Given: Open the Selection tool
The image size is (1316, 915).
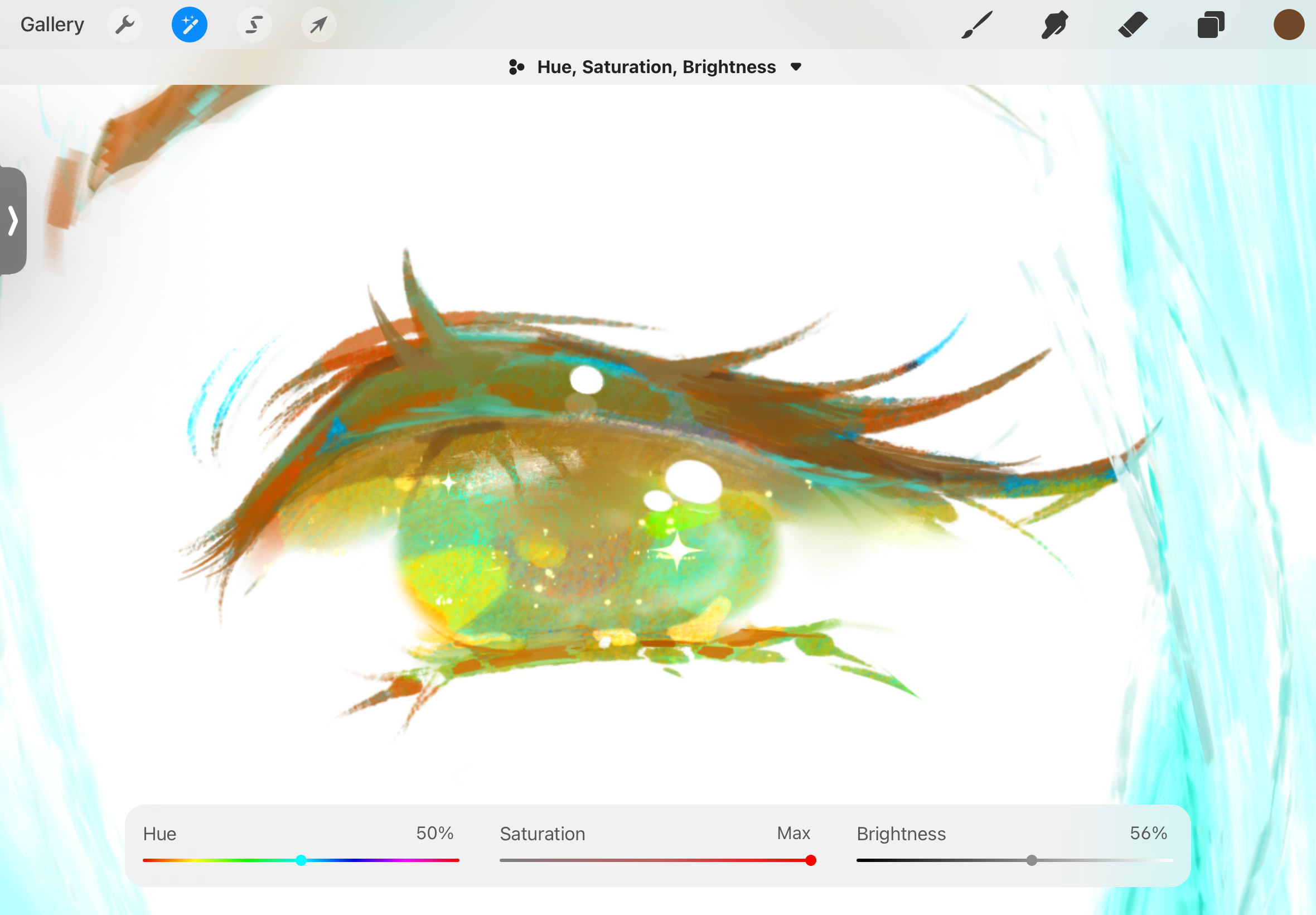Looking at the screenshot, I should coord(254,25).
